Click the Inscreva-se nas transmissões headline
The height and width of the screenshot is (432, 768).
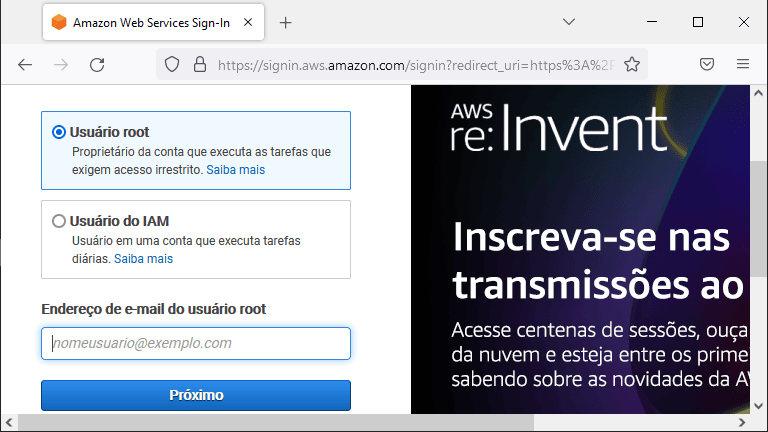[x=598, y=261]
